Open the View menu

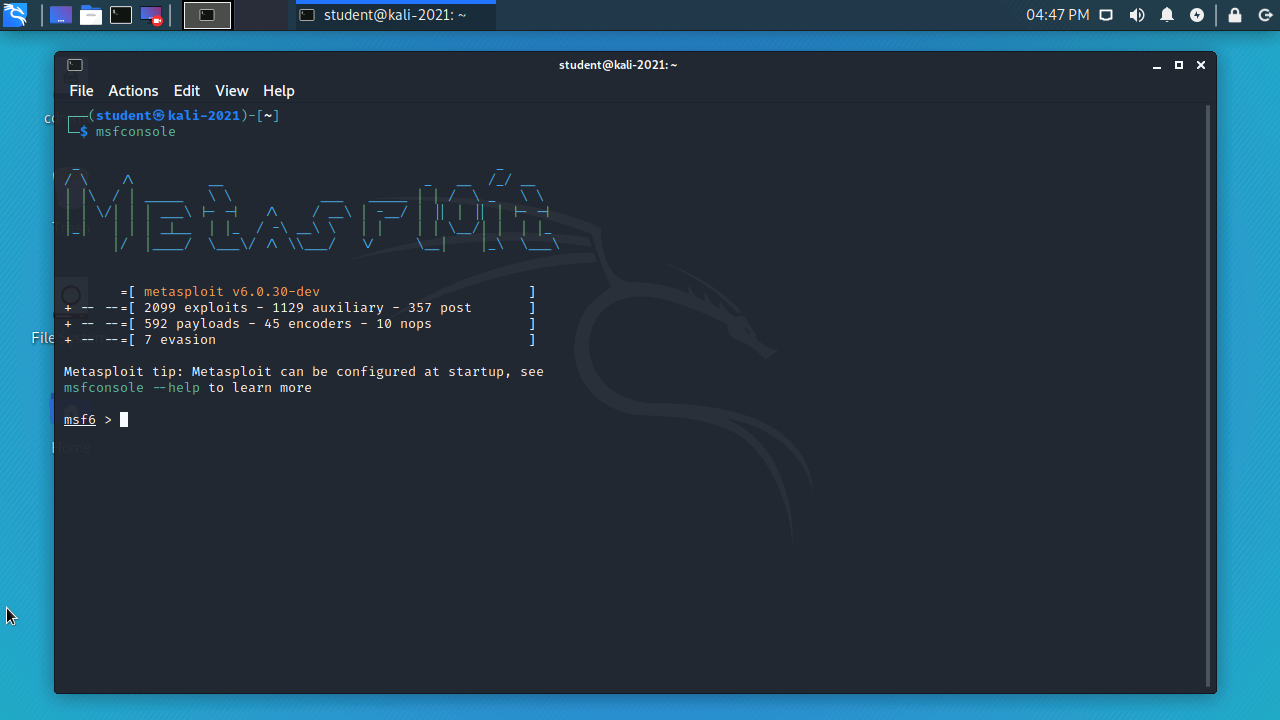(232, 91)
